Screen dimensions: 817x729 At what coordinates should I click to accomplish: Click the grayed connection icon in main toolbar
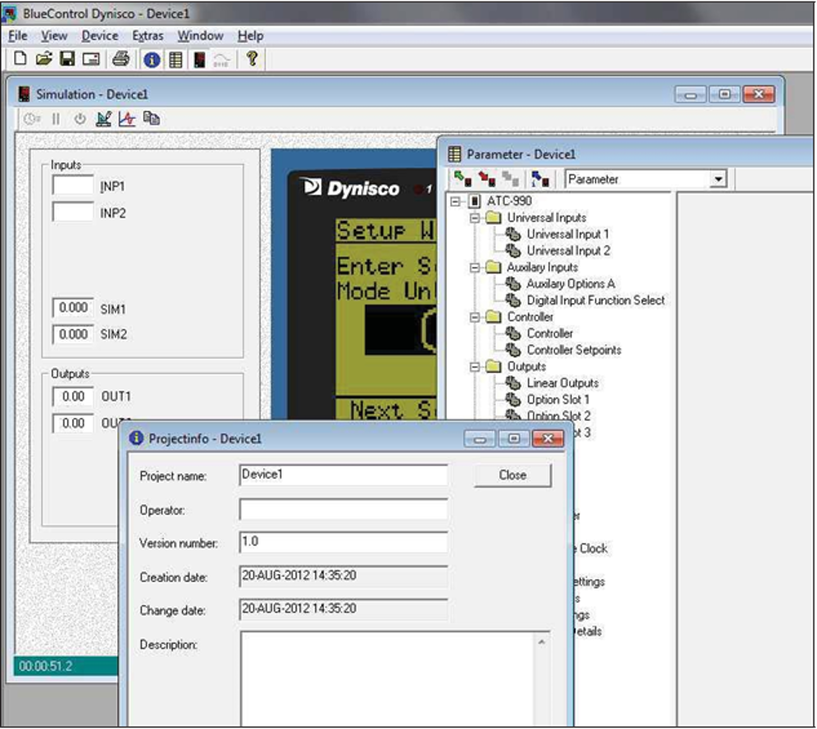tap(221, 60)
